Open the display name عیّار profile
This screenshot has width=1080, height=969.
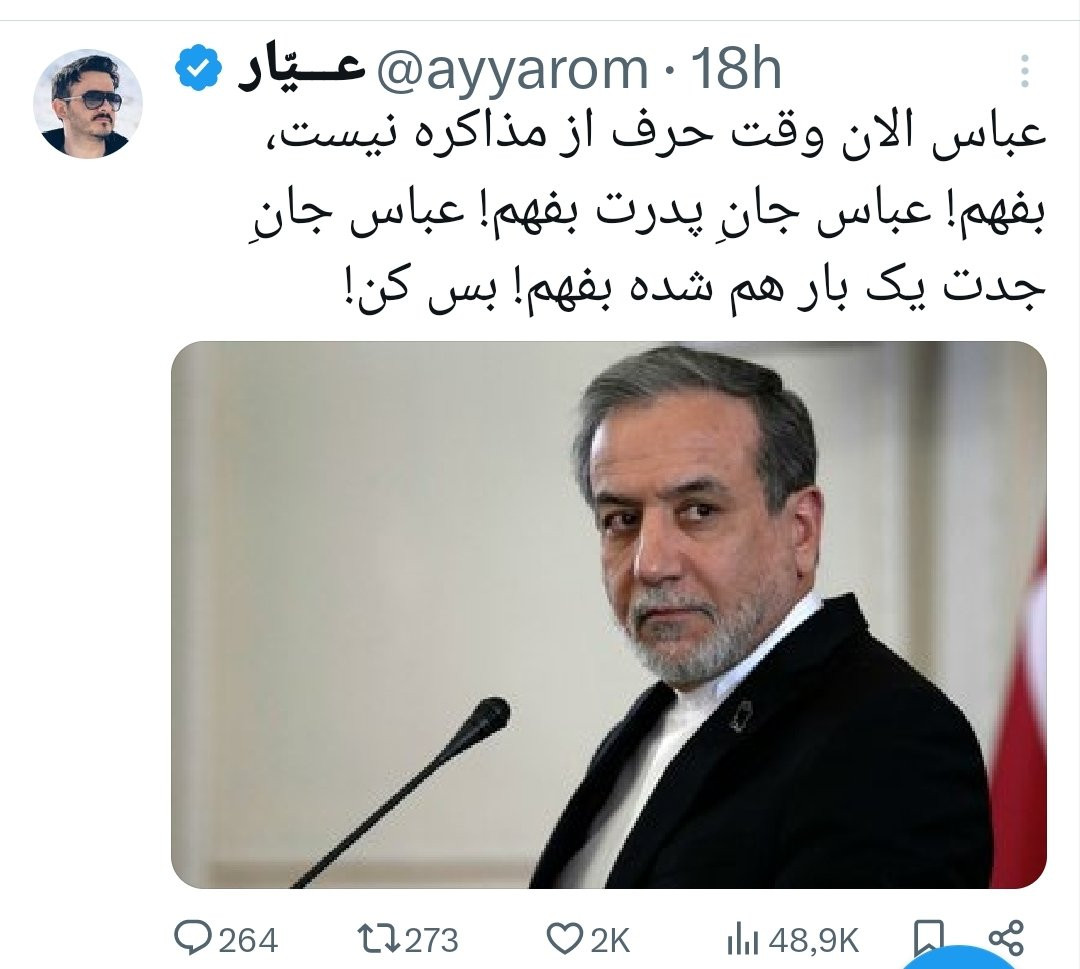[x=302, y=70]
